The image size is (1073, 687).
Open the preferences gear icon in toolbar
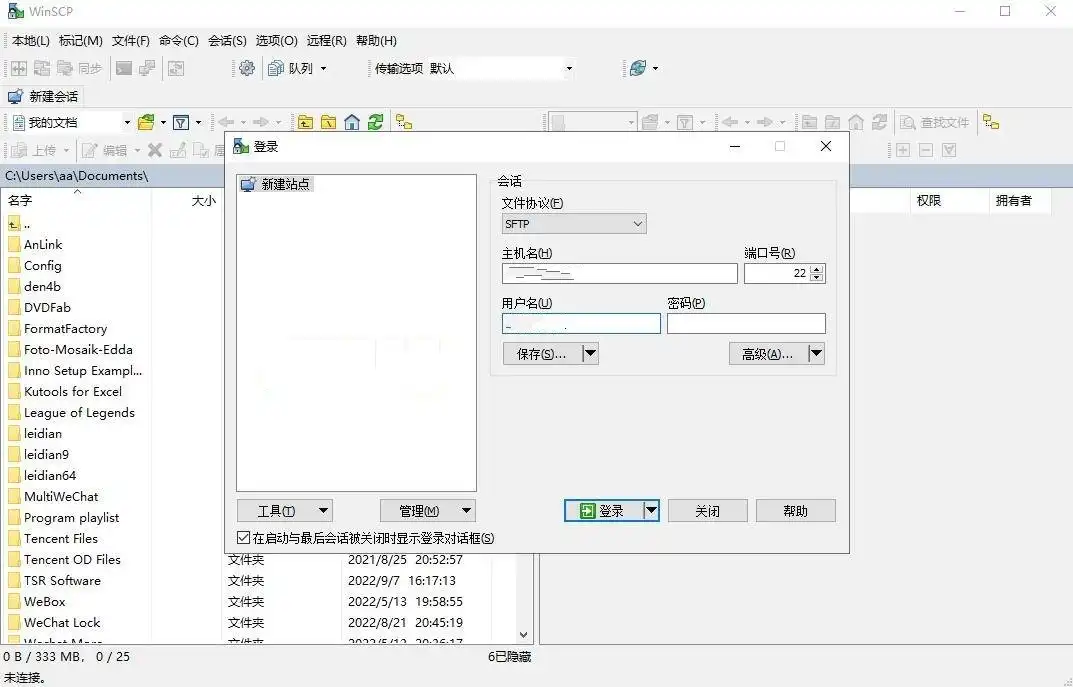pyautogui.click(x=247, y=68)
